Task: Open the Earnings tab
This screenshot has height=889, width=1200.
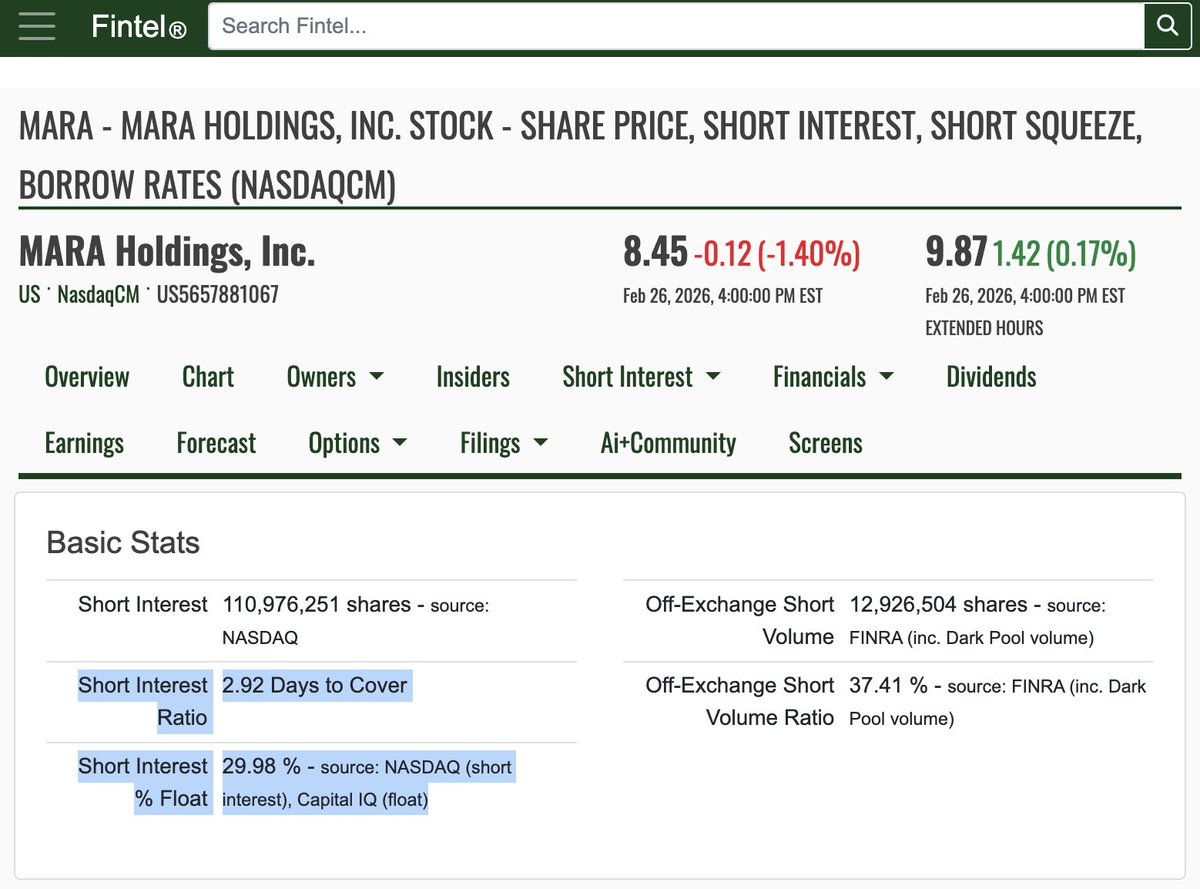Action: click(84, 443)
